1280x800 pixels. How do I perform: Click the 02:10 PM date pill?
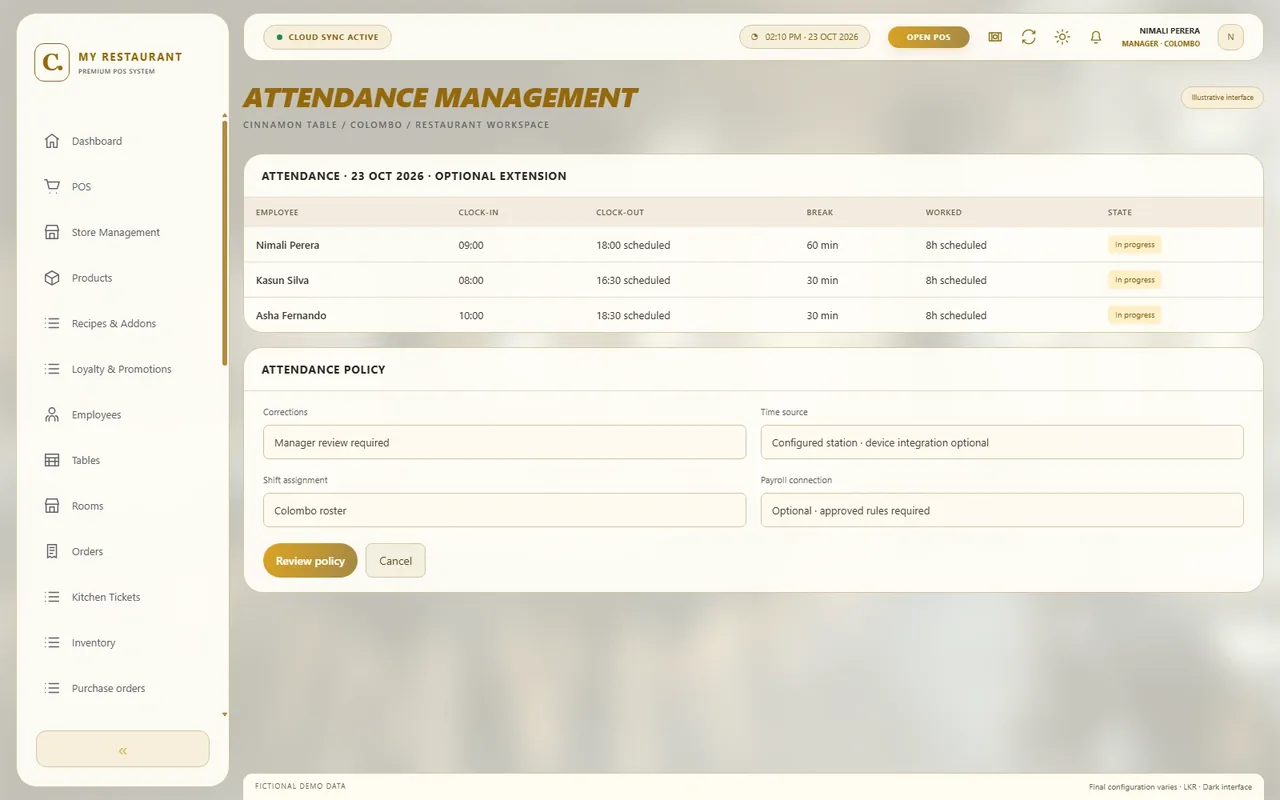[x=804, y=37]
